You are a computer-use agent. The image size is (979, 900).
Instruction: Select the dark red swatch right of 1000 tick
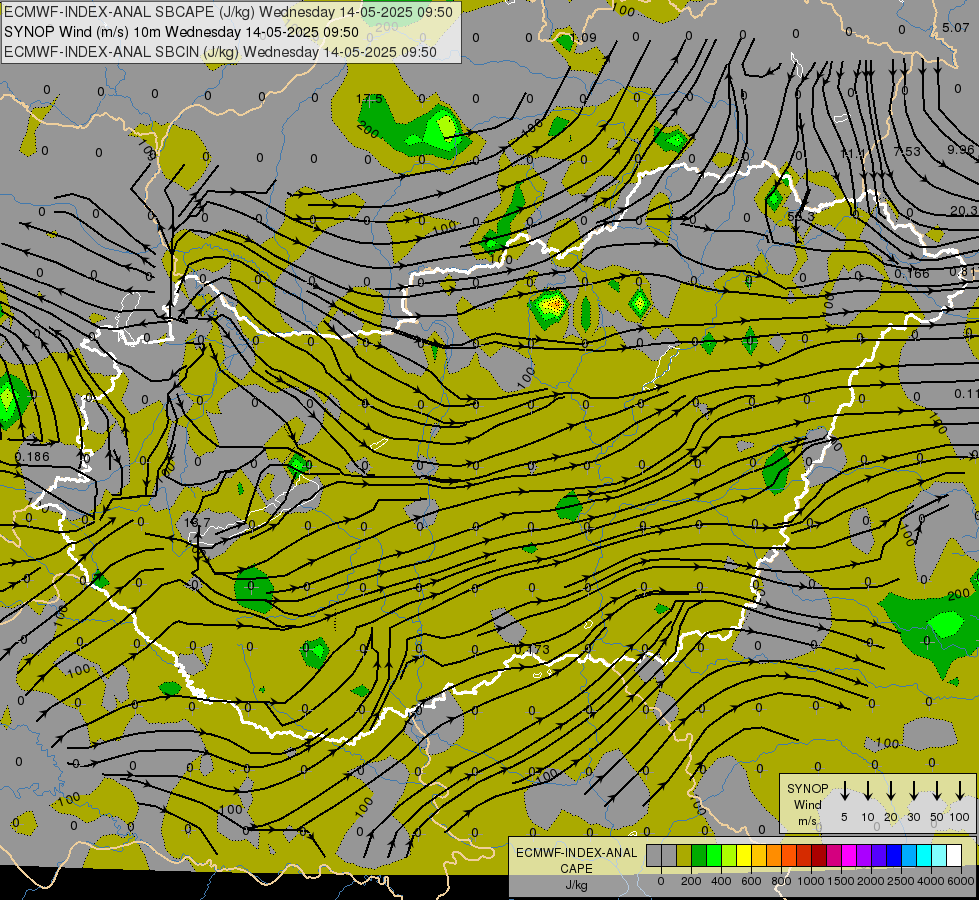click(x=819, y=855)
